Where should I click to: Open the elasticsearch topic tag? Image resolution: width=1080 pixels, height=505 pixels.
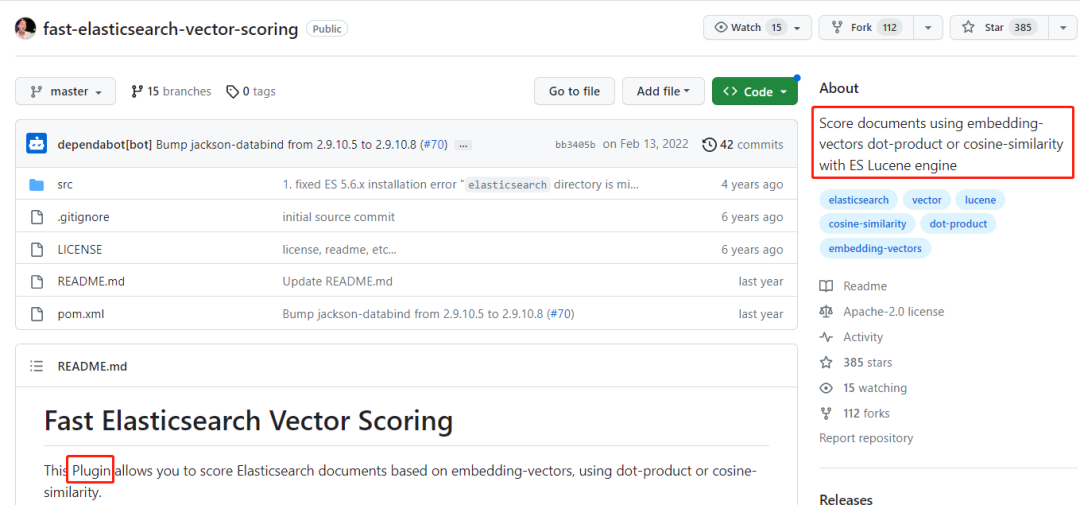(859, 200)
